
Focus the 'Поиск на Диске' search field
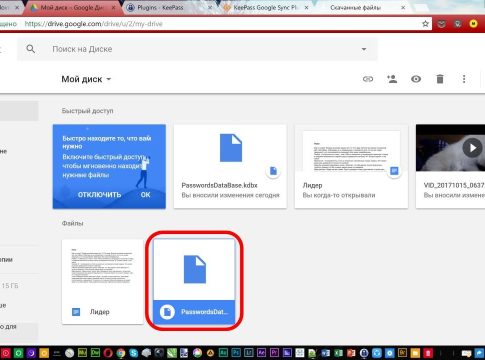click(197, 49)
